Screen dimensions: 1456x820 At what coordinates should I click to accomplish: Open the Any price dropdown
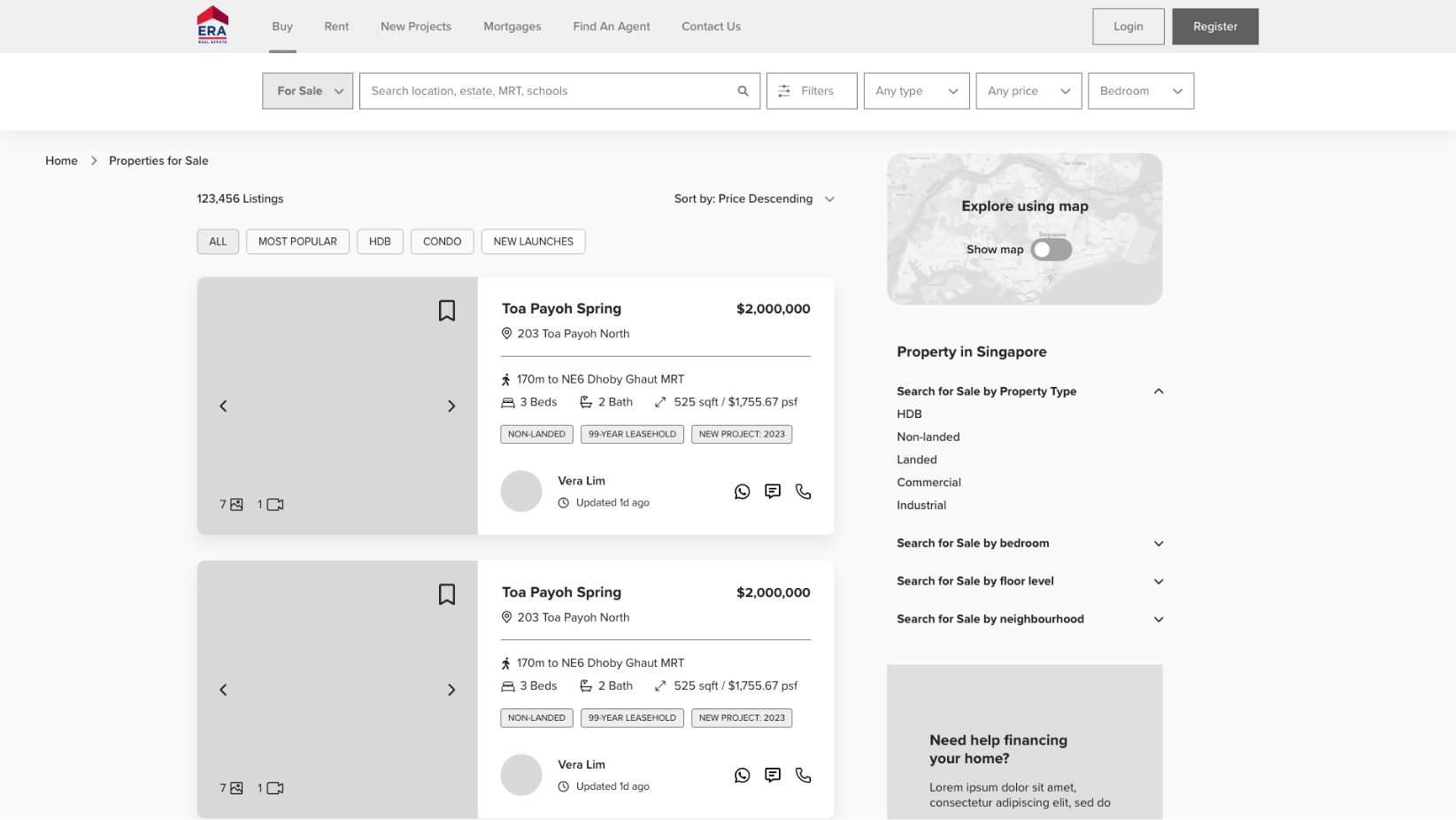1028,91
